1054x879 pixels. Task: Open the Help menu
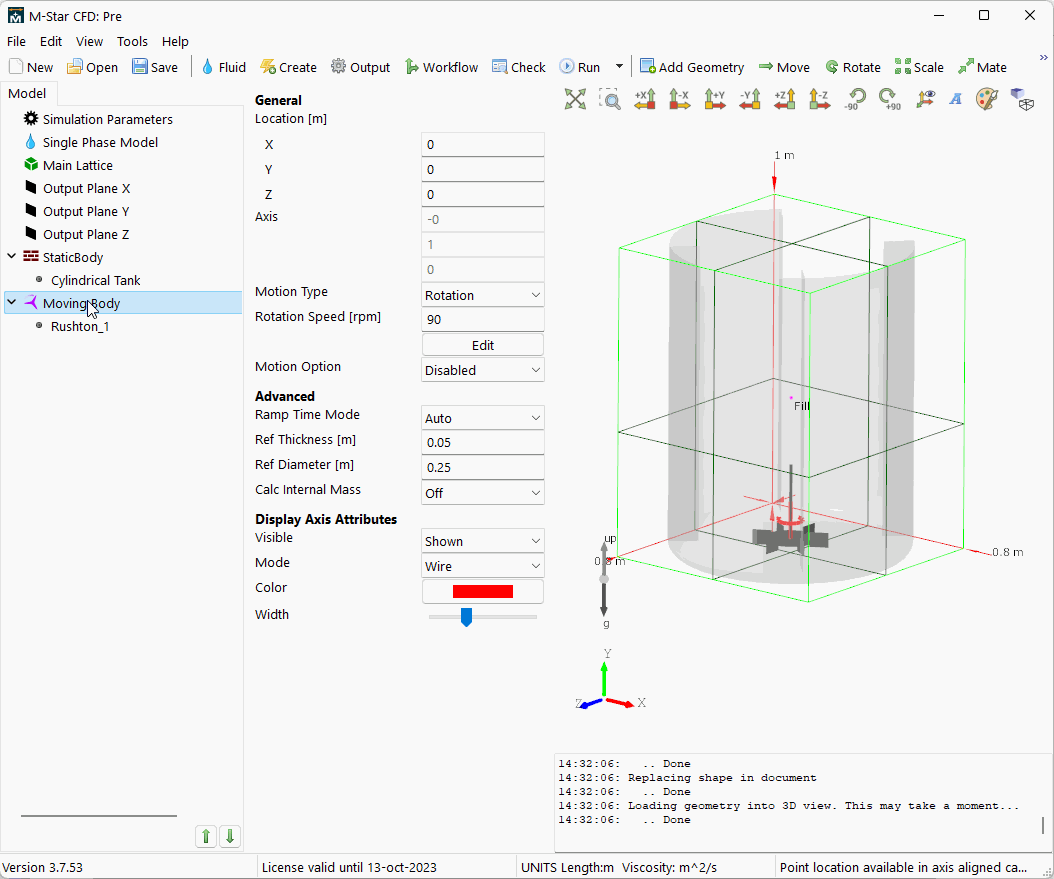pos(175,42)
